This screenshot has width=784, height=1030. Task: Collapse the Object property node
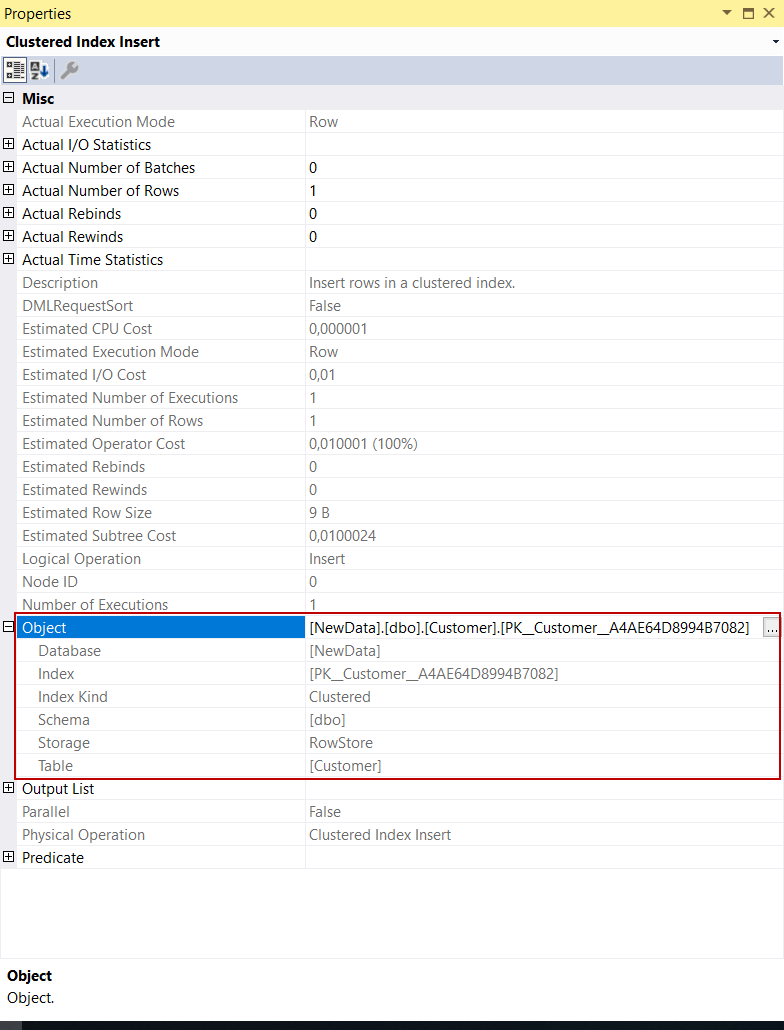[9, 627]
